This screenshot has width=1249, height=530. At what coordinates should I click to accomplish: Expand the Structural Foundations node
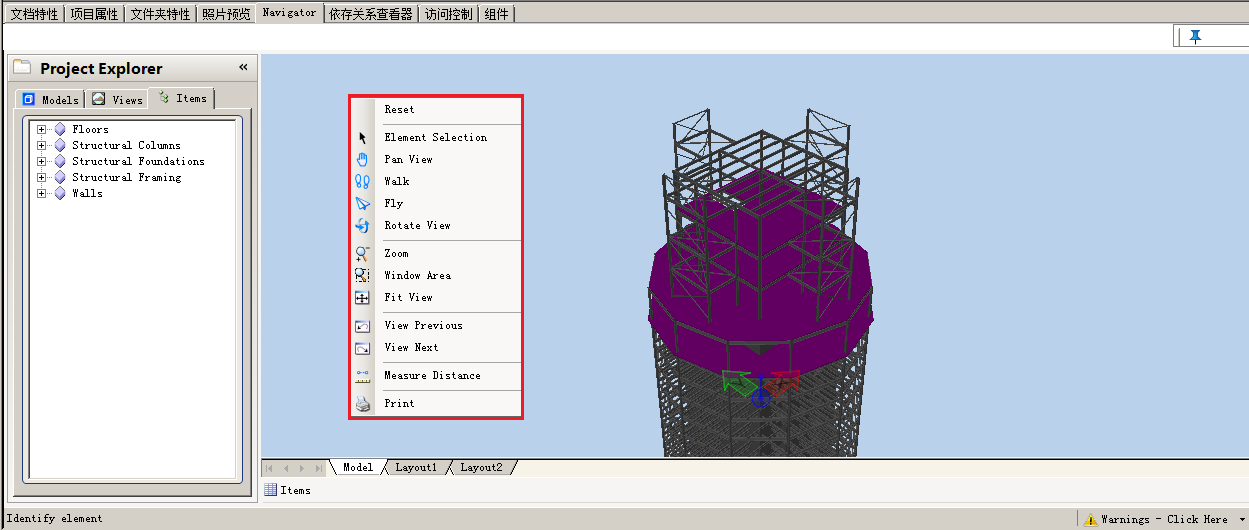pos(41,161)
